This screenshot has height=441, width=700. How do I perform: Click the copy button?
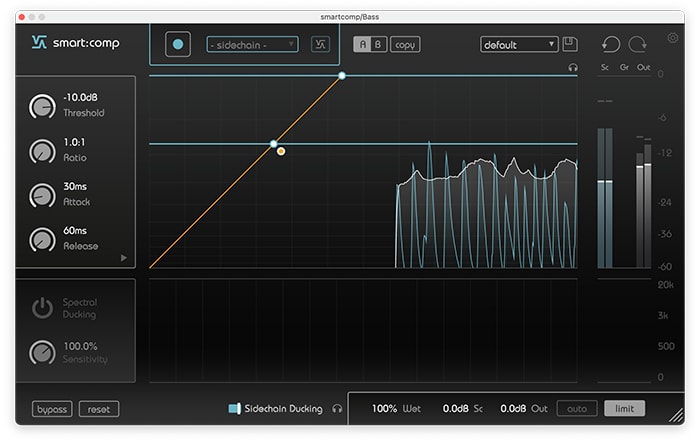[405, 45]
